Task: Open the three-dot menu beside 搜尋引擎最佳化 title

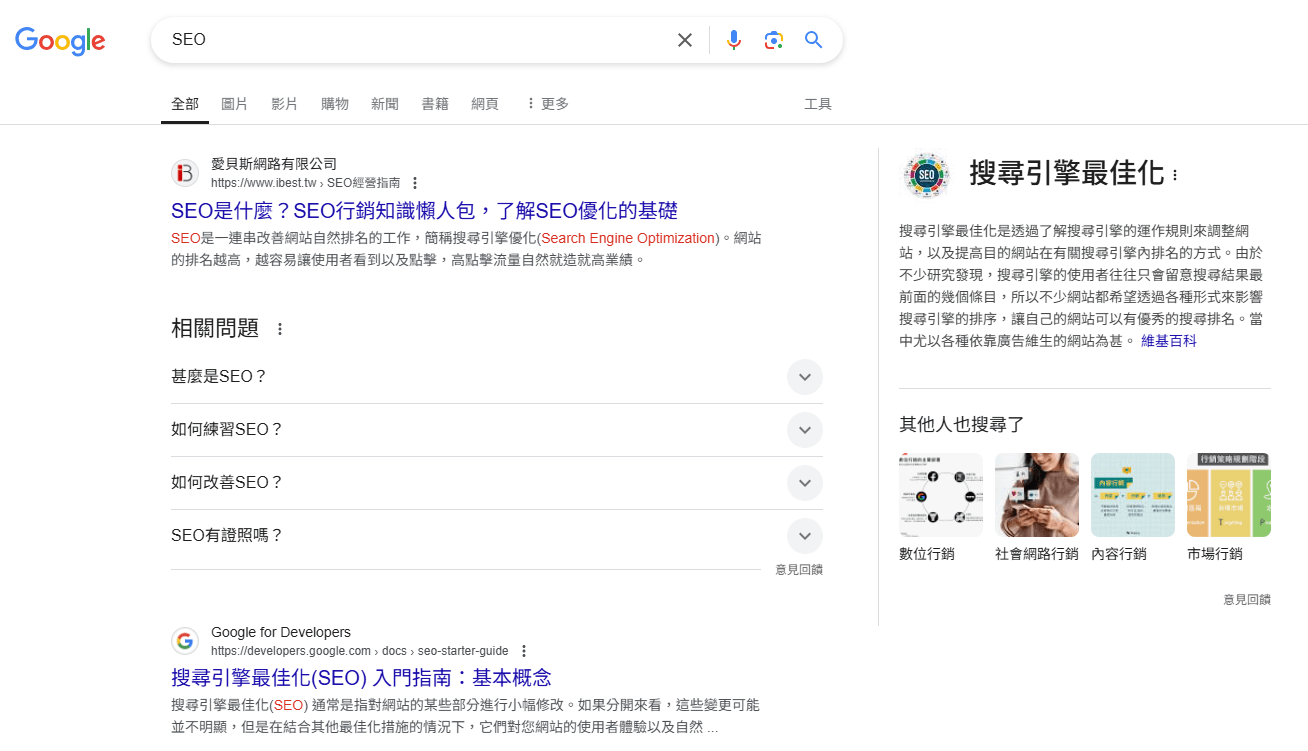Action: click(x=1175, y=175)
